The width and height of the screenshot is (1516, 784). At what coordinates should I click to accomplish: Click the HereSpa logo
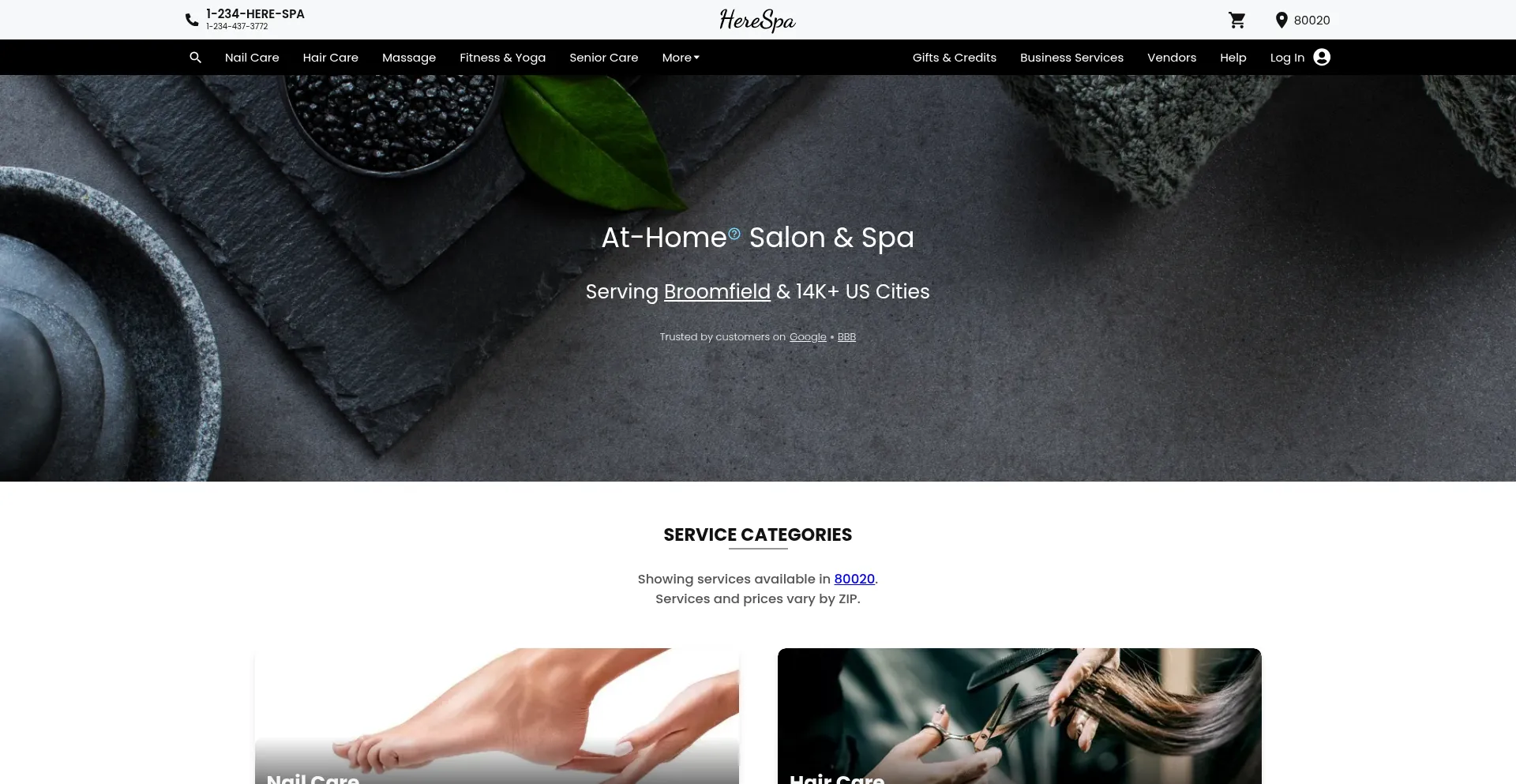pyautogui.click(x=757, y=20)
